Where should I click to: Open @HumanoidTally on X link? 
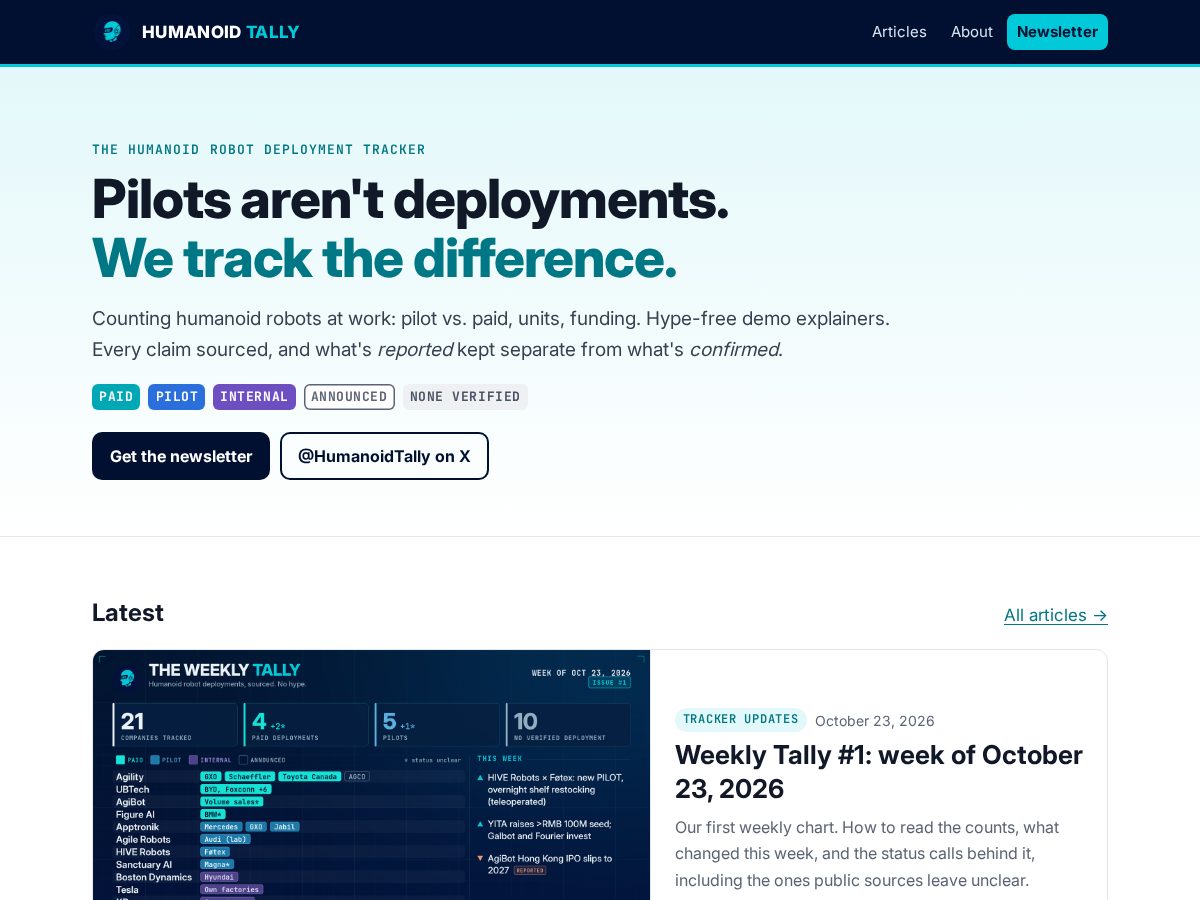[384, 456]
